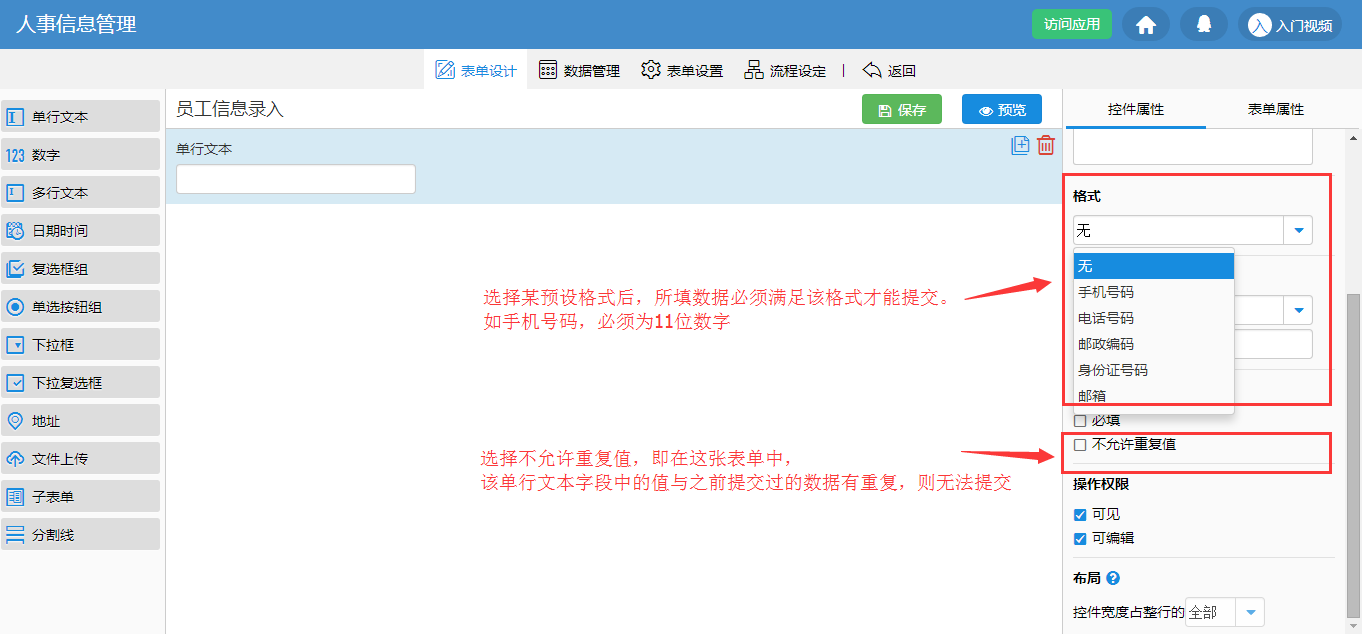This screenshot has width=1362, height=634.
Task: Open the 表单设置 tab
Action: tap(682, 71)
